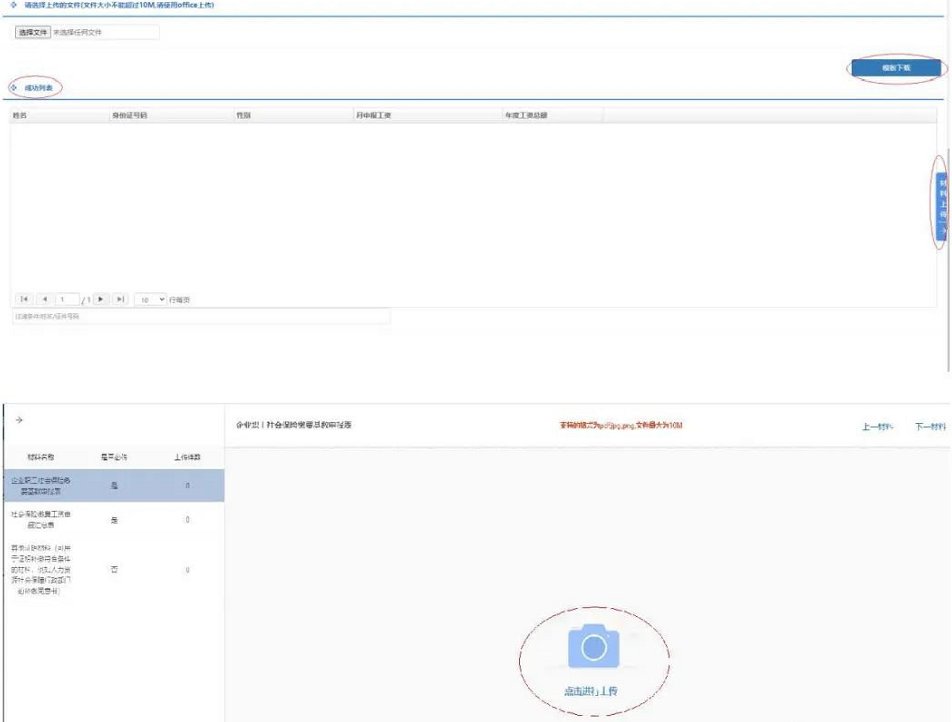The width and height of the screenshot is (952, 722).
Task: Click the page number input box
Action: [68, 299]
